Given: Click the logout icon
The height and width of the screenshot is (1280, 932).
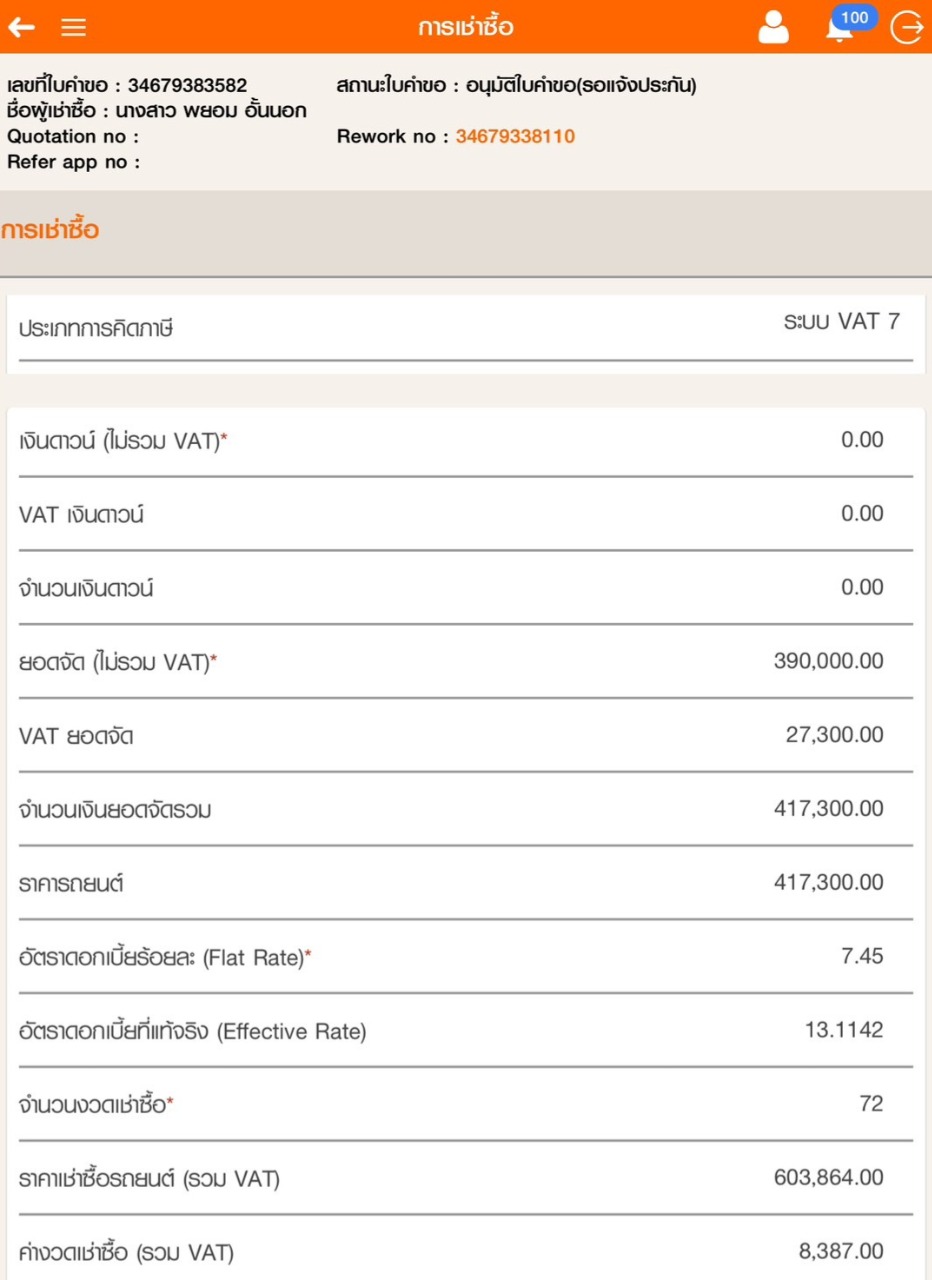Looking at the screenshot, I should (x=907, y=28).
